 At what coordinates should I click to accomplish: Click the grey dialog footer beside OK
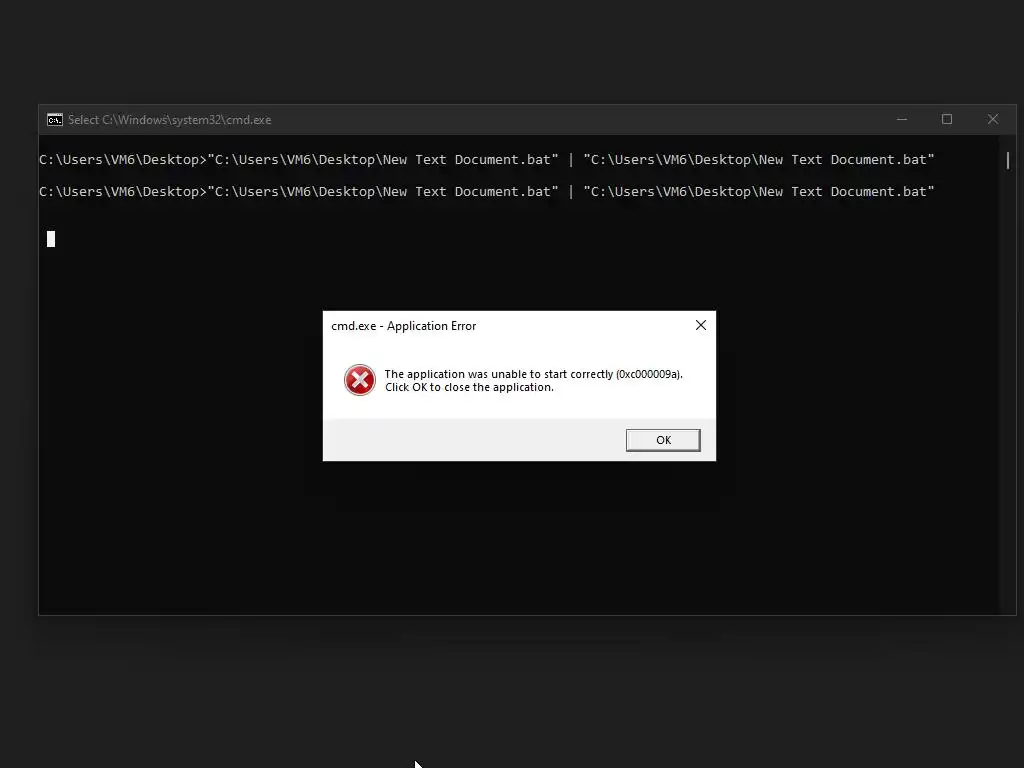coord(474,440)
